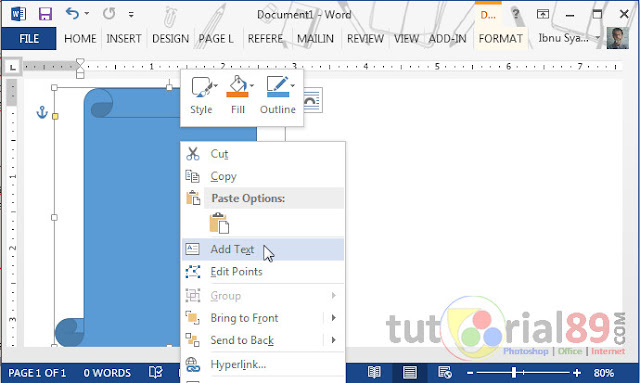
Task: Switch to the INSERT tab
Action: (x=124, y=39)
